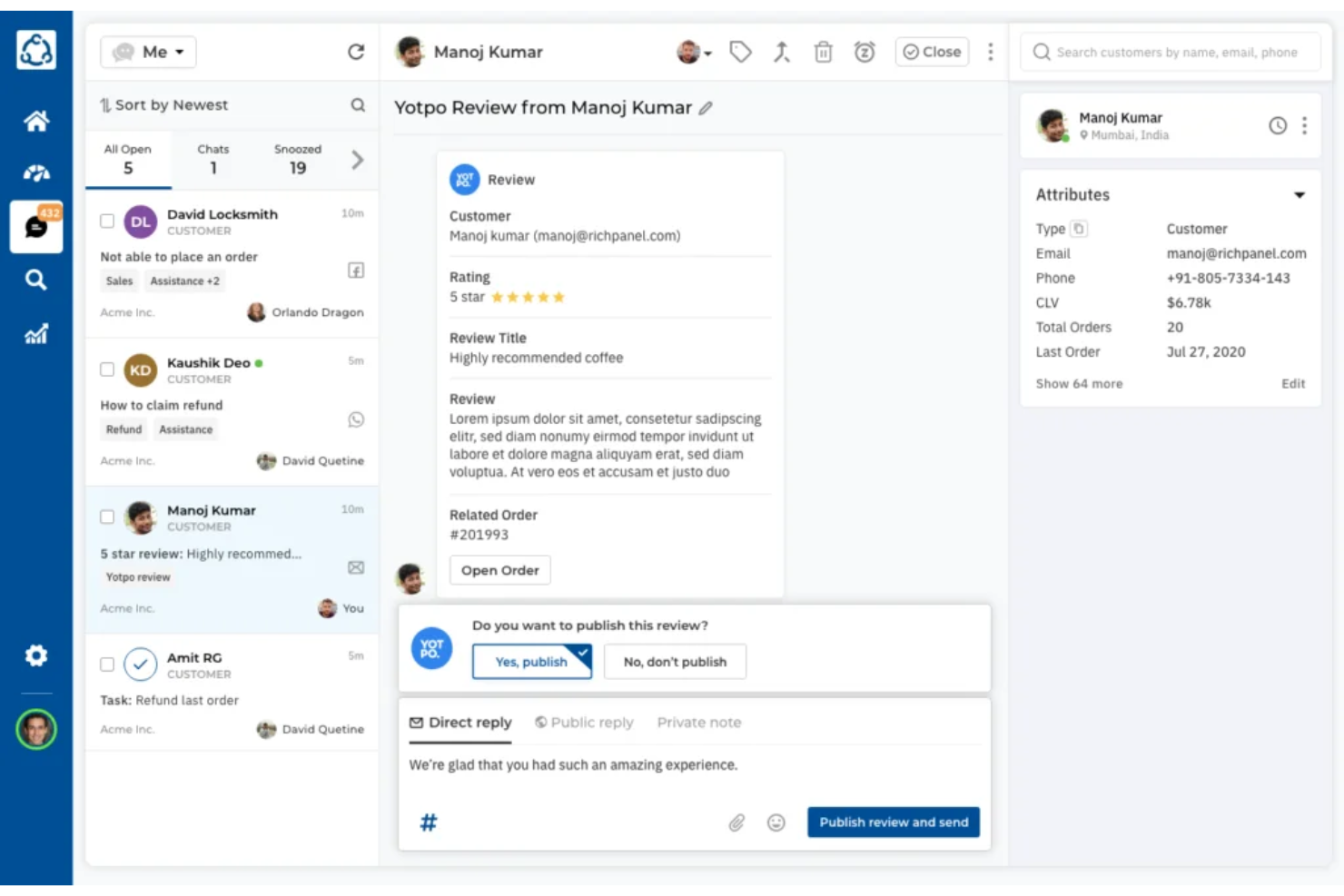Insert an emoji in the reply box
Viewport: 1344px width, 896px height.
tap(776, 822)
